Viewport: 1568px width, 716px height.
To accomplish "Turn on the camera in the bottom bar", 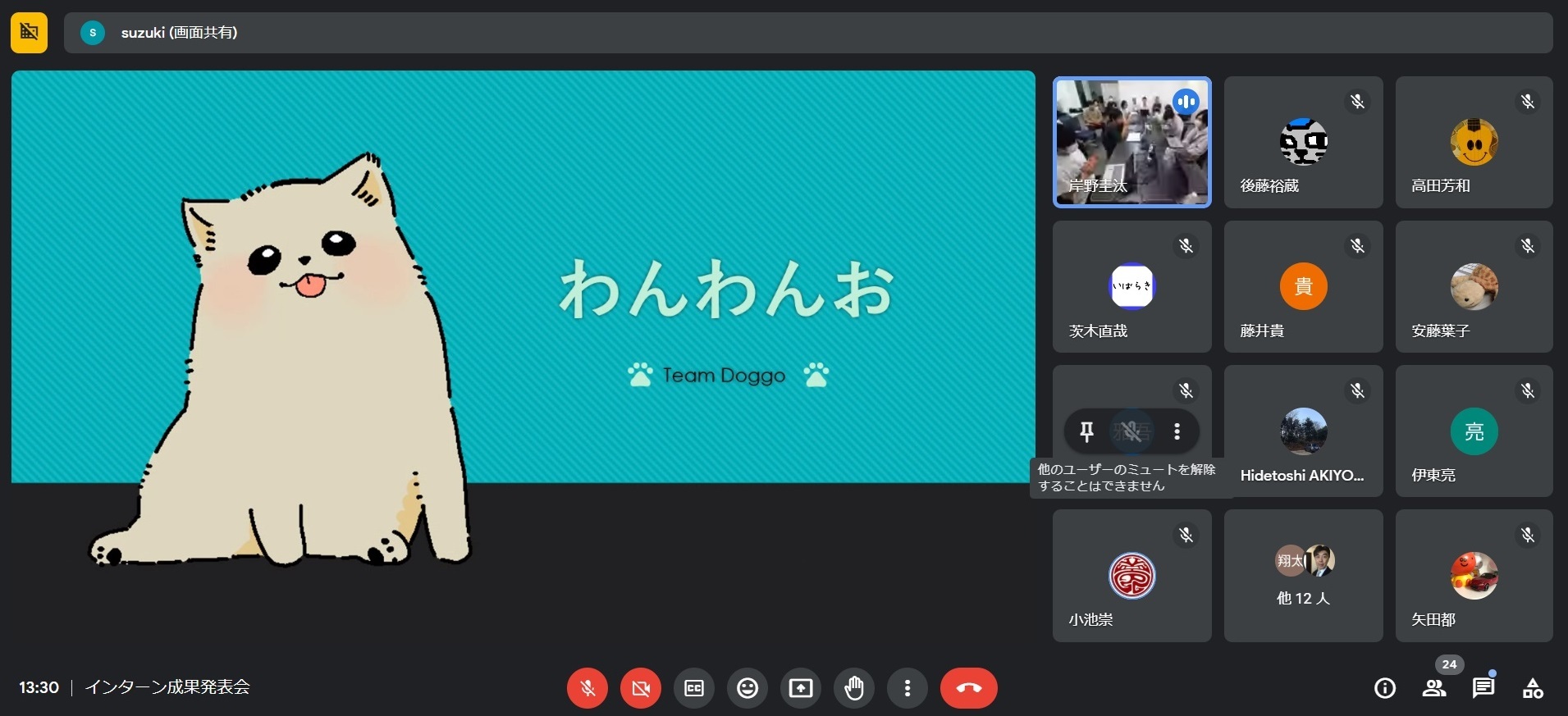I will coord(641,688).
